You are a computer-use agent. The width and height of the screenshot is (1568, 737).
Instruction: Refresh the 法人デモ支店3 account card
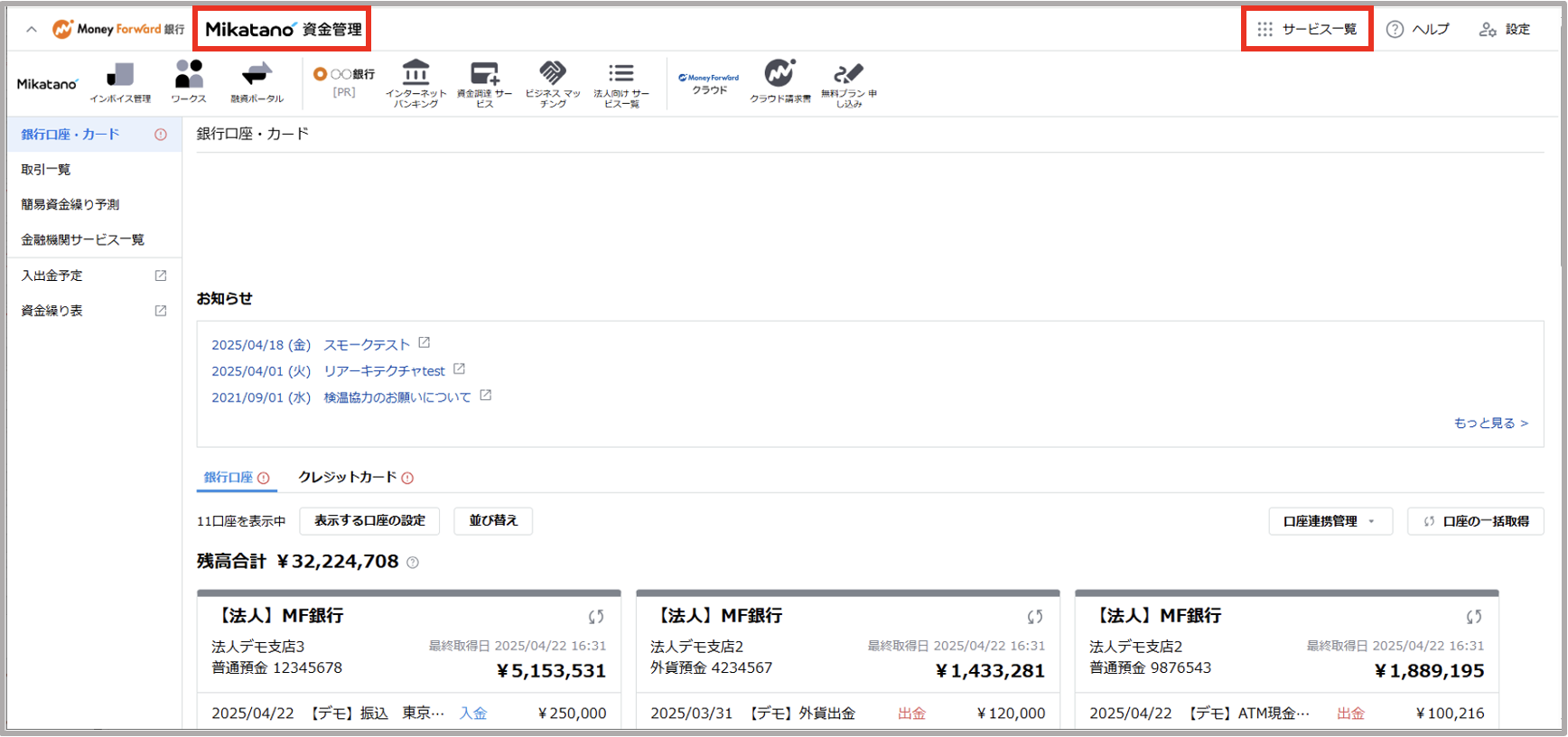point(596,617)
